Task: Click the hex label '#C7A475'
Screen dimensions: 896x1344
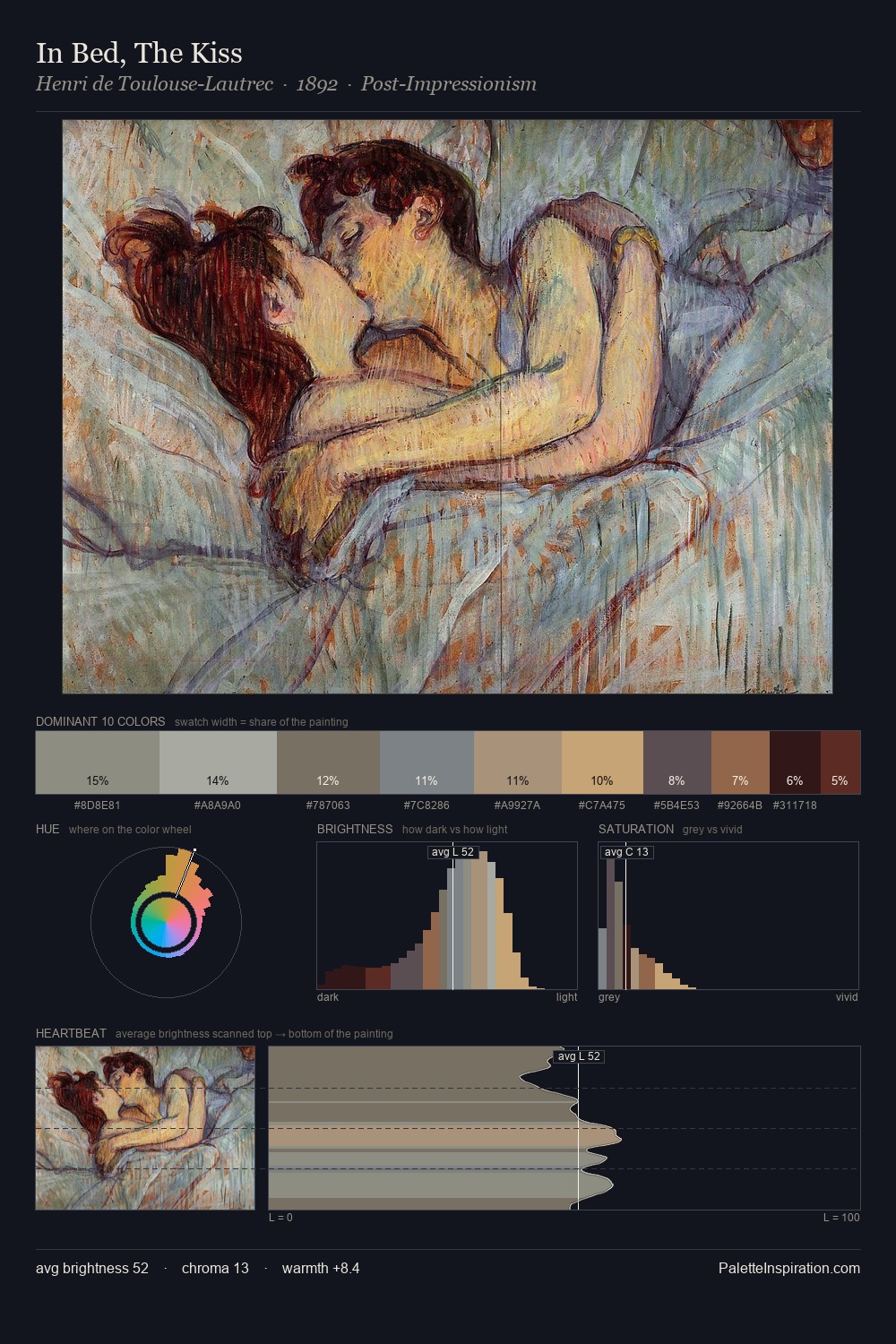Action: (602, 806)
